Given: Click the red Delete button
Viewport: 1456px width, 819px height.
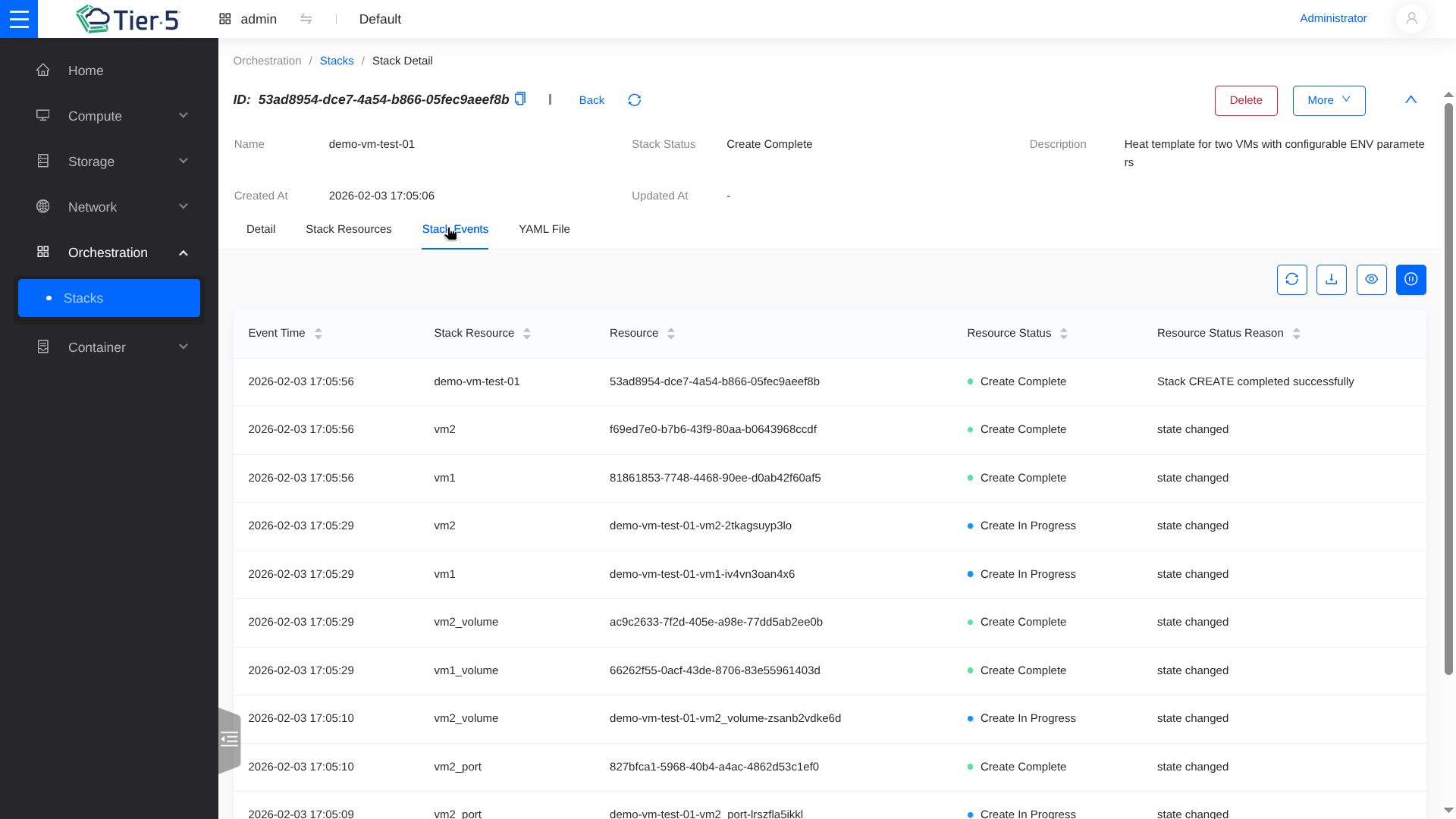Looking at the screenshot, I should (1245, 101).
